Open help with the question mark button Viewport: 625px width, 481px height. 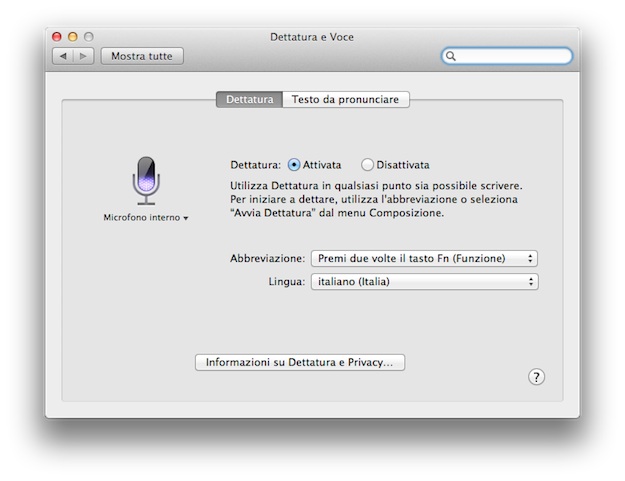pyautogui.click(x=537, y=377)
